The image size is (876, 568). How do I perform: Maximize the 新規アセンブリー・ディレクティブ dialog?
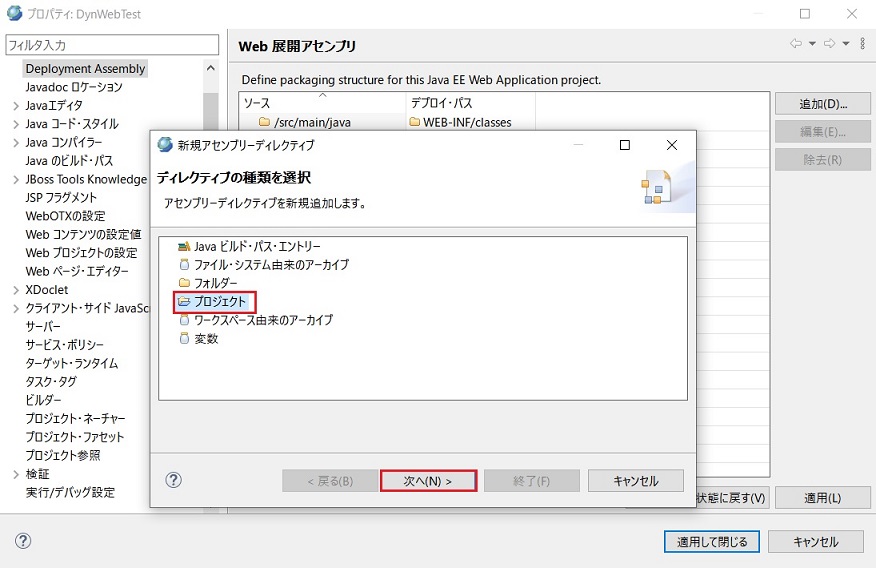pyautogui.click(x=625, y=145)
